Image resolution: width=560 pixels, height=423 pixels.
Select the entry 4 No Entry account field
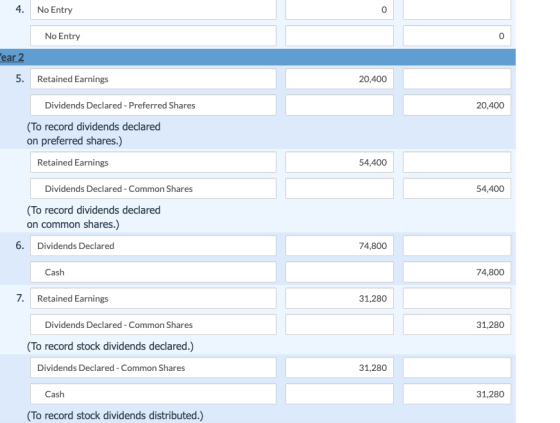coord(153,10)
